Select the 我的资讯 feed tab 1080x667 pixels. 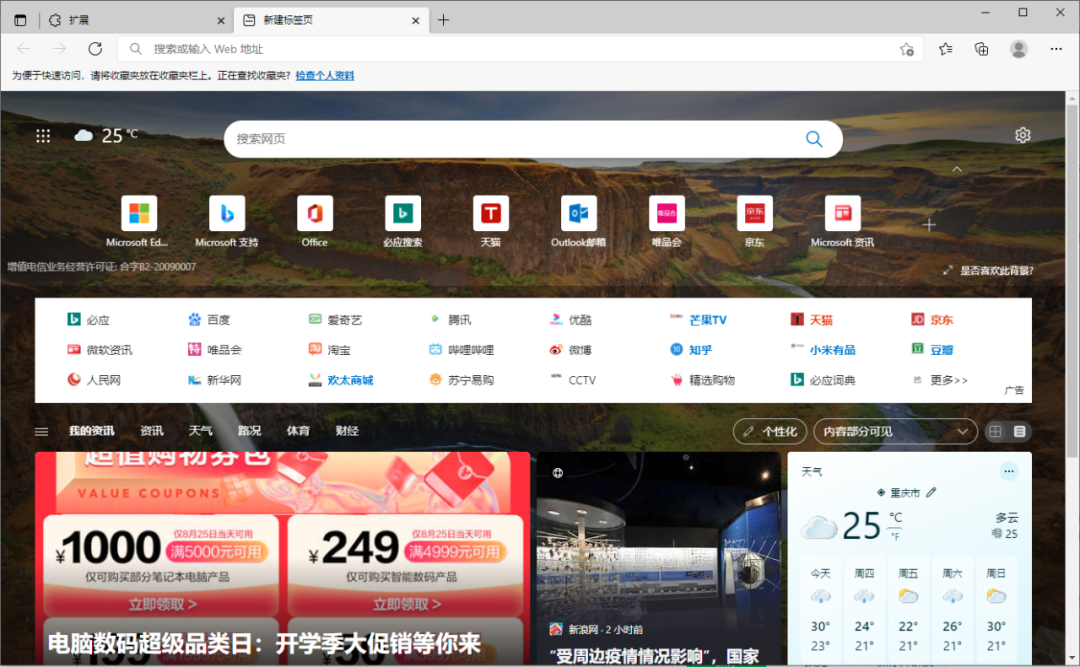(92, 431)
